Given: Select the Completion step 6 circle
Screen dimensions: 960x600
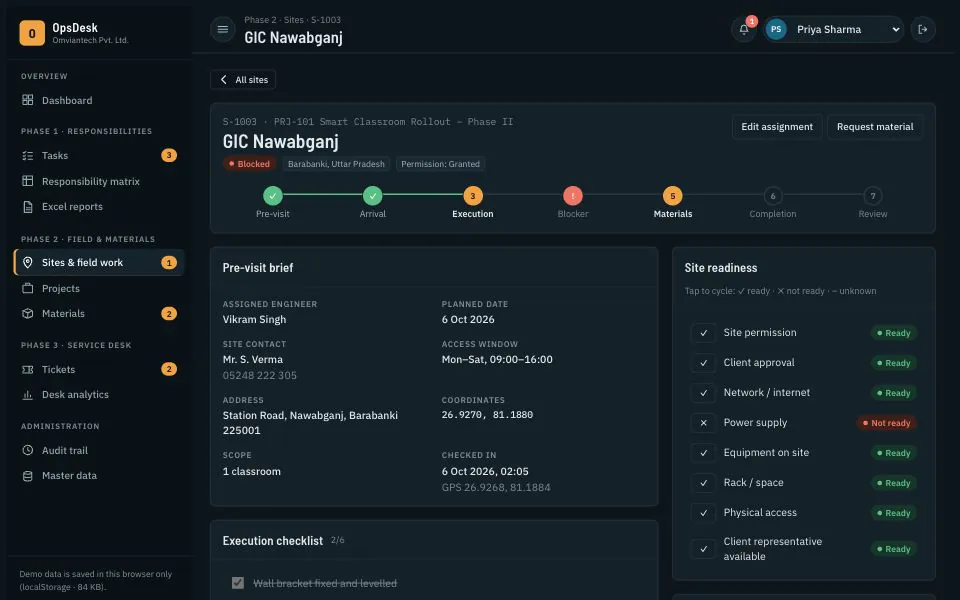Looking at the screenshot, I should coord(773,196).
